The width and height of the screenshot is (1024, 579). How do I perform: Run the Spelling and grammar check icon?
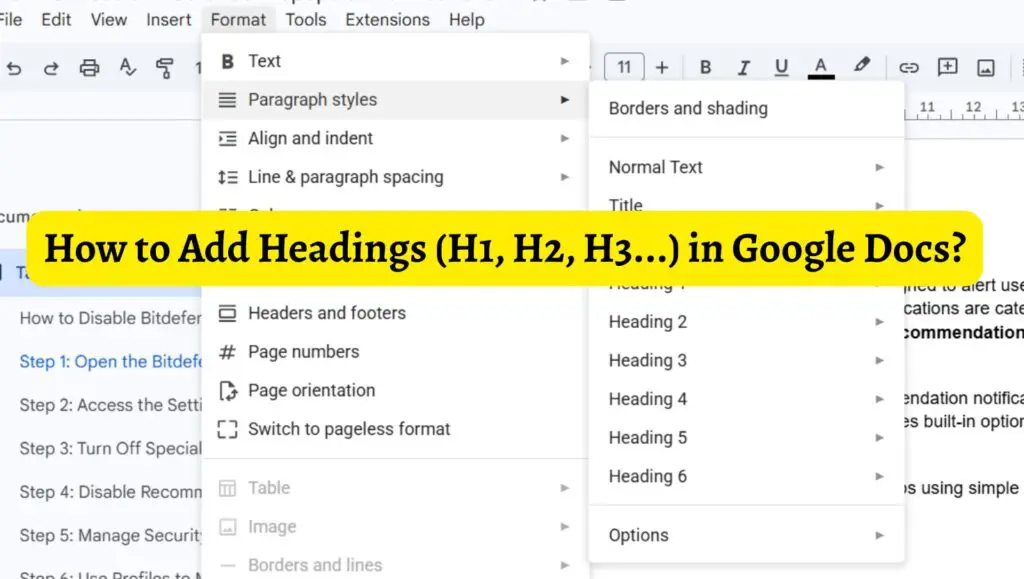[x=127, y=68]
